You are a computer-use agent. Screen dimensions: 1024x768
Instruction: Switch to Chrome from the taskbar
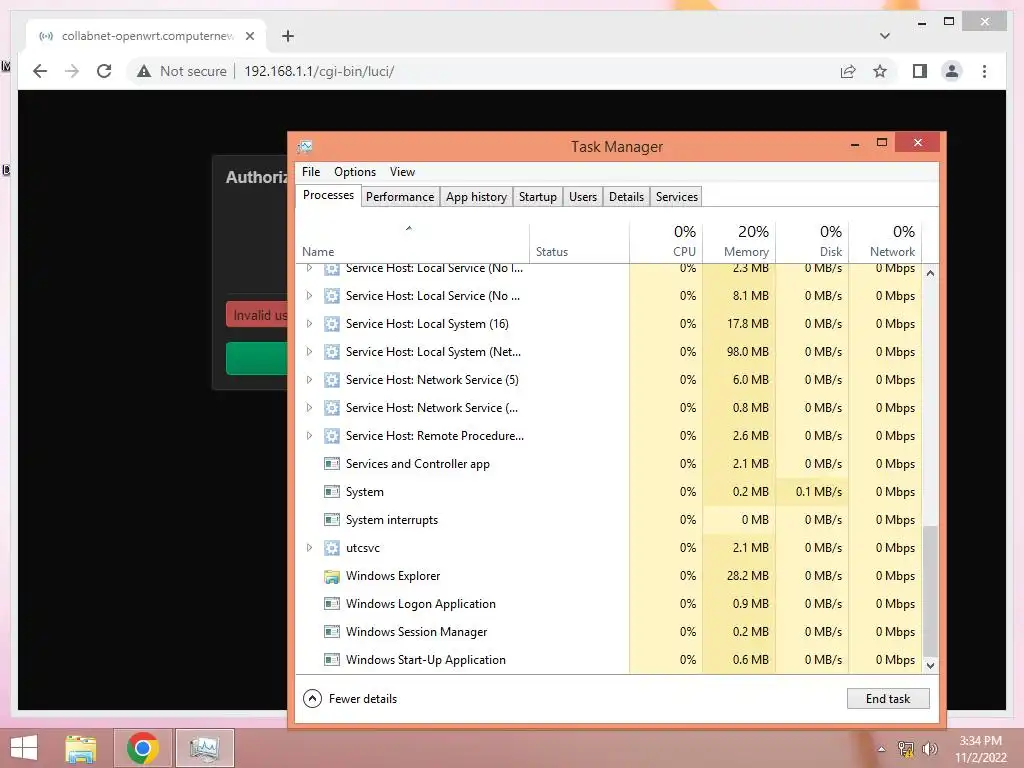coord(142,748)
